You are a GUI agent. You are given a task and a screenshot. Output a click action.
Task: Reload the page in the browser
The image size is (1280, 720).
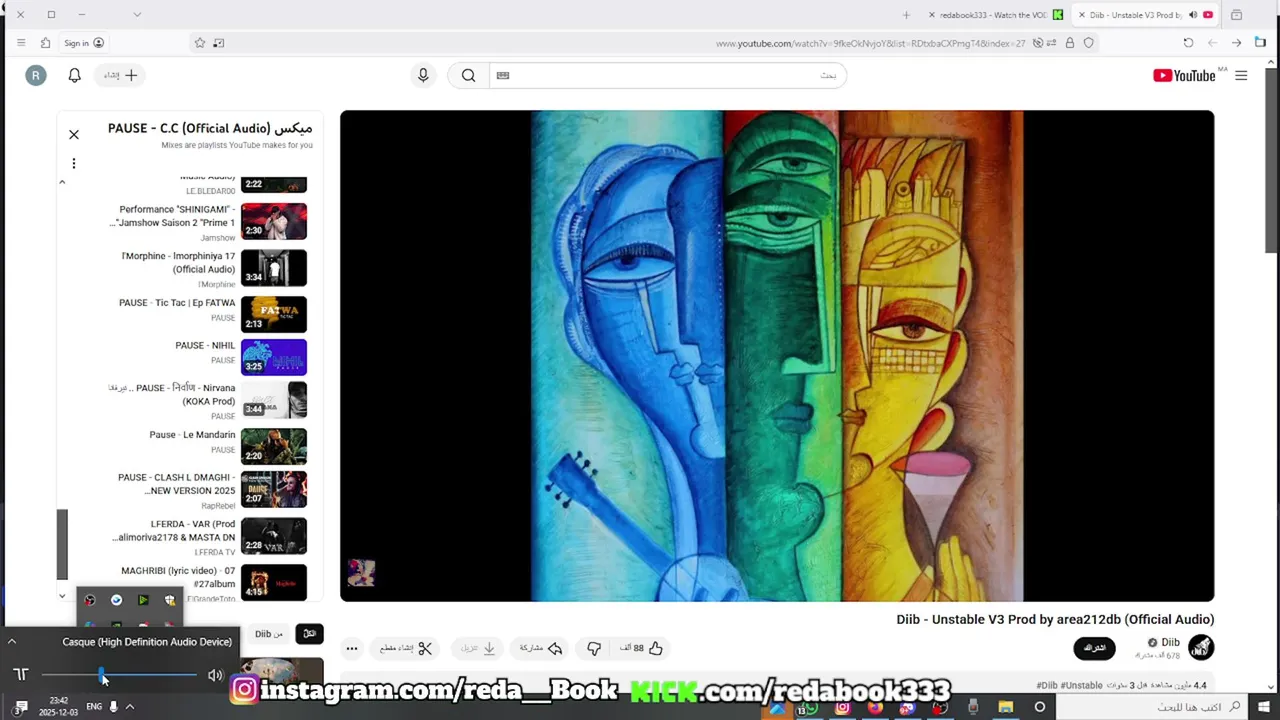click(x=1188, y=43)
